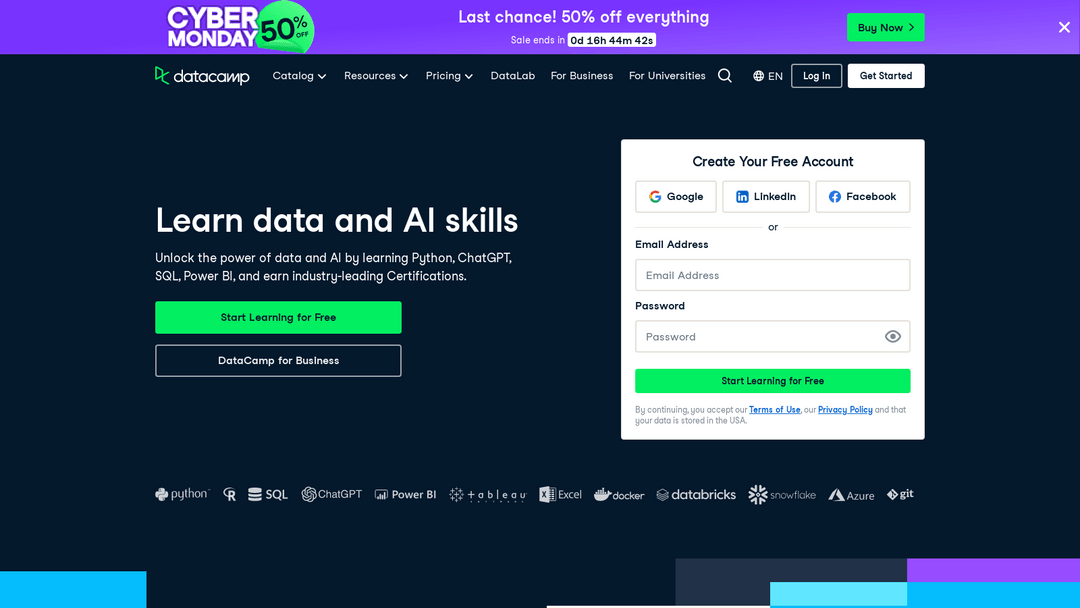Click the sale countdown timer
The height and width of the screenshot is (608, 1080).
[612, 41]
